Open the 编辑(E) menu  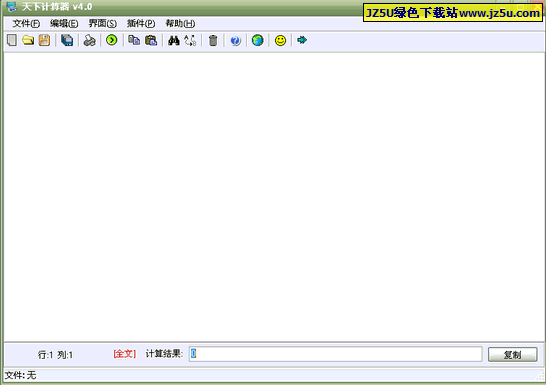click(64, 24)
